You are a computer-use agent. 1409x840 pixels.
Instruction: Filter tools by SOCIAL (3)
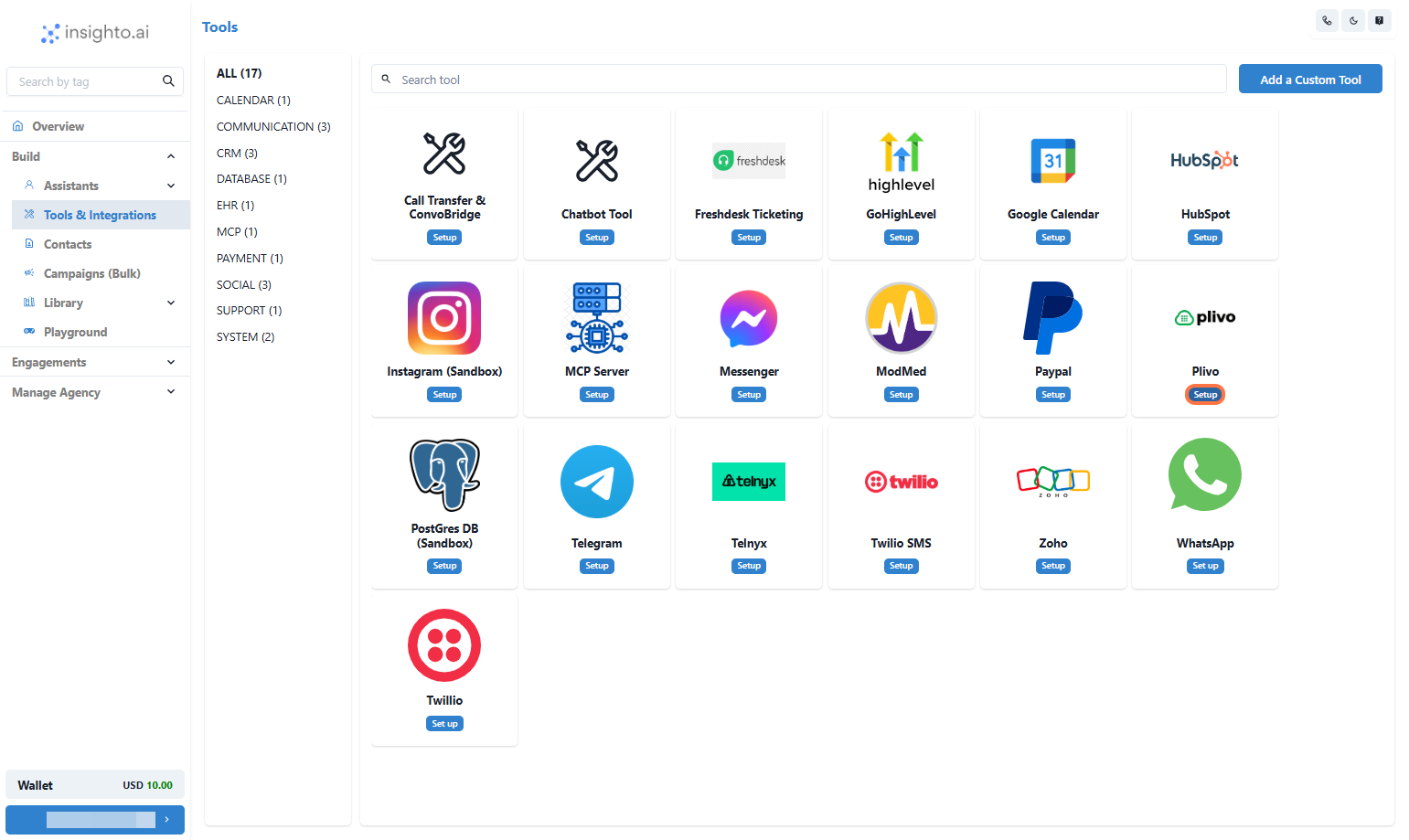click(x=244, y=284)
